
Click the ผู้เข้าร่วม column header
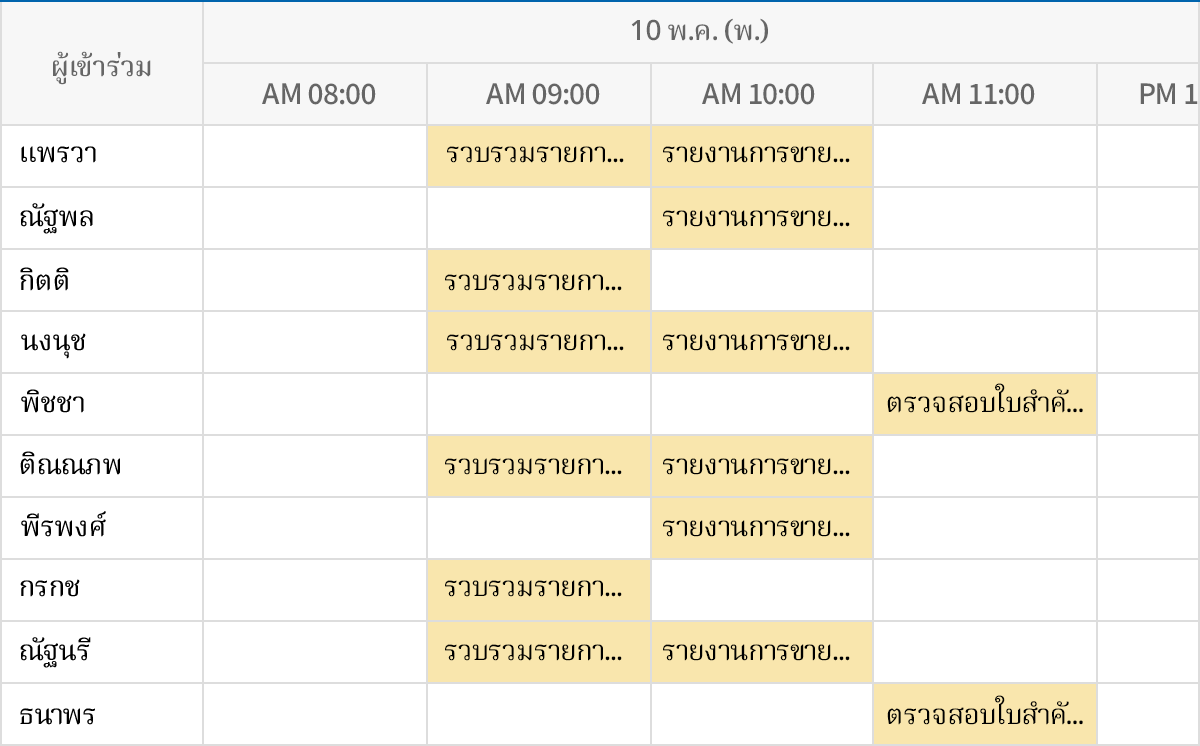click(101, 66)
